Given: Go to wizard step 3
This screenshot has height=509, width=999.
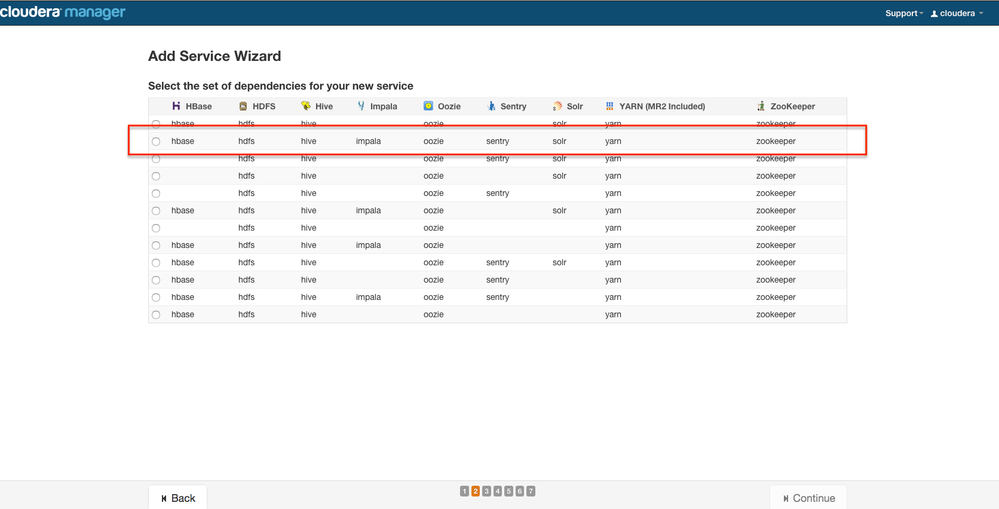Looking at the screenshot, I should coord(487,491).
